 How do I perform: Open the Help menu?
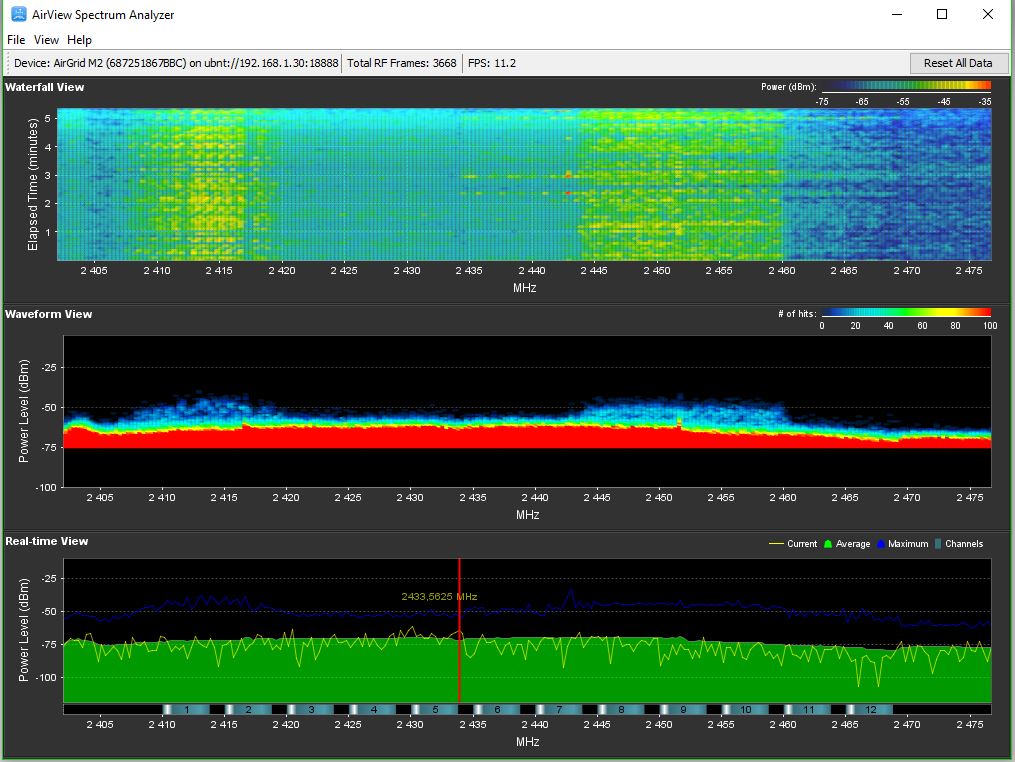pos(79,40)
